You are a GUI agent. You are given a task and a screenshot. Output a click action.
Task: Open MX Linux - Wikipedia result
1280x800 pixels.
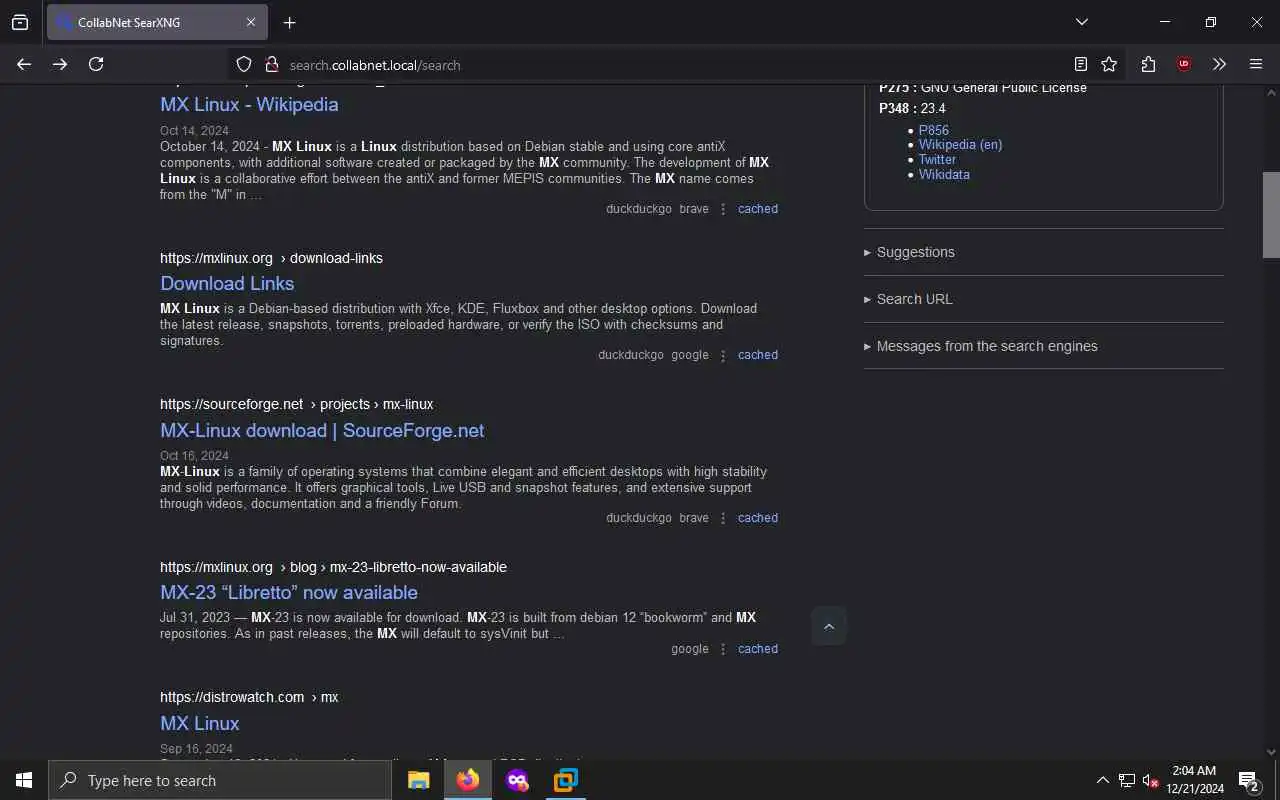click(249, 104)
